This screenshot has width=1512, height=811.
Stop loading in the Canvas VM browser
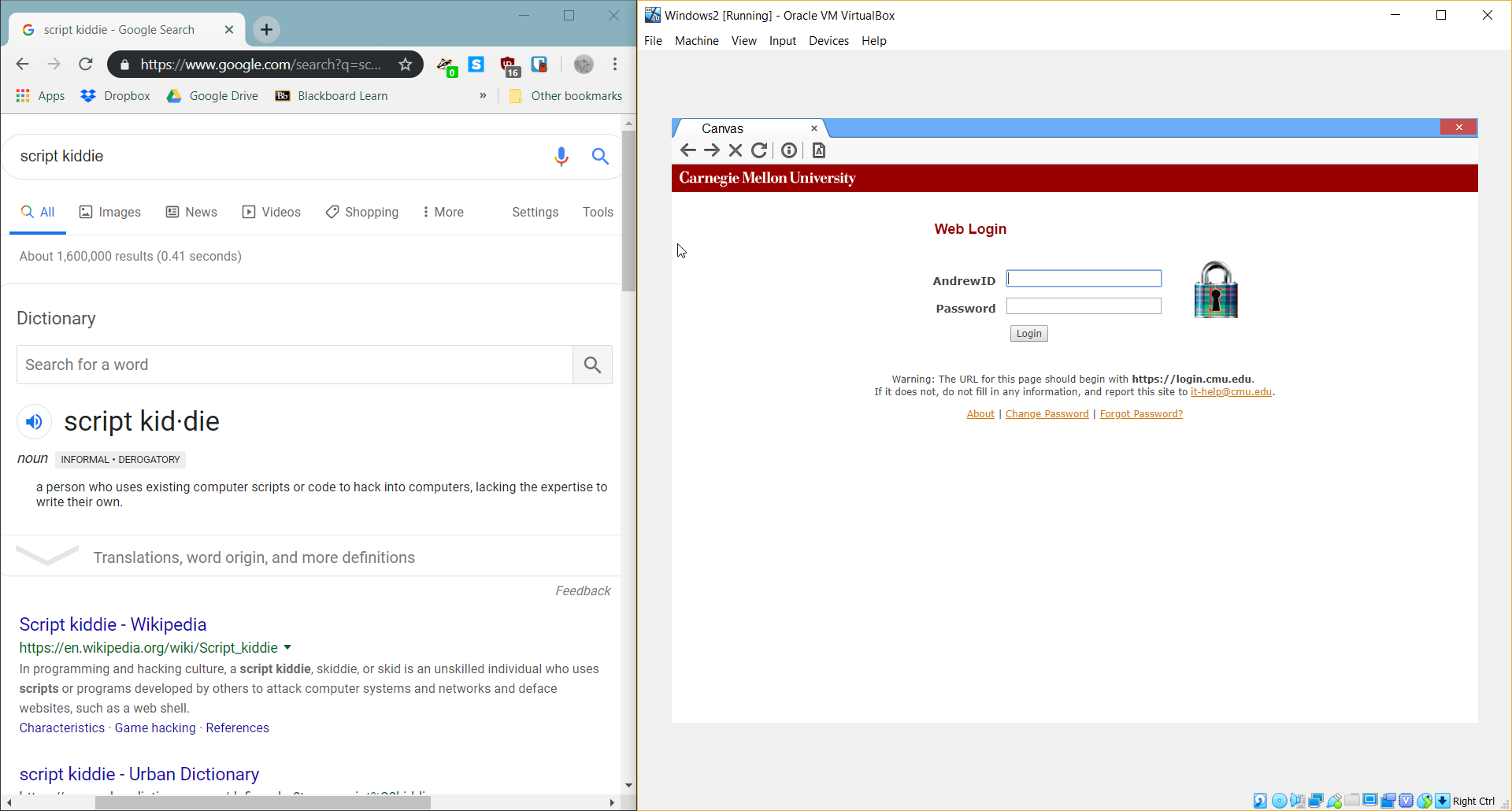click(x=736, y=150)
